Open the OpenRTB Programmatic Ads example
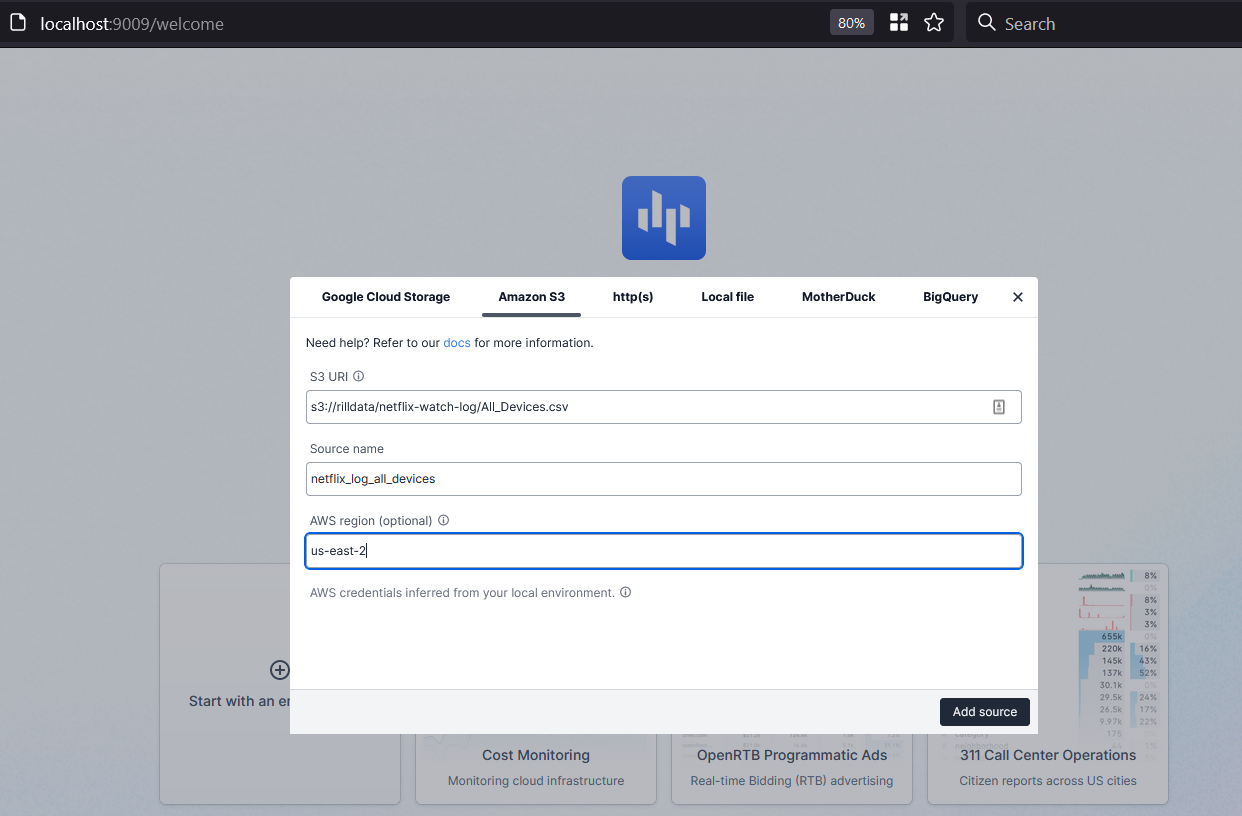Screen dimensions: 1242x816 tap(792, 767)
